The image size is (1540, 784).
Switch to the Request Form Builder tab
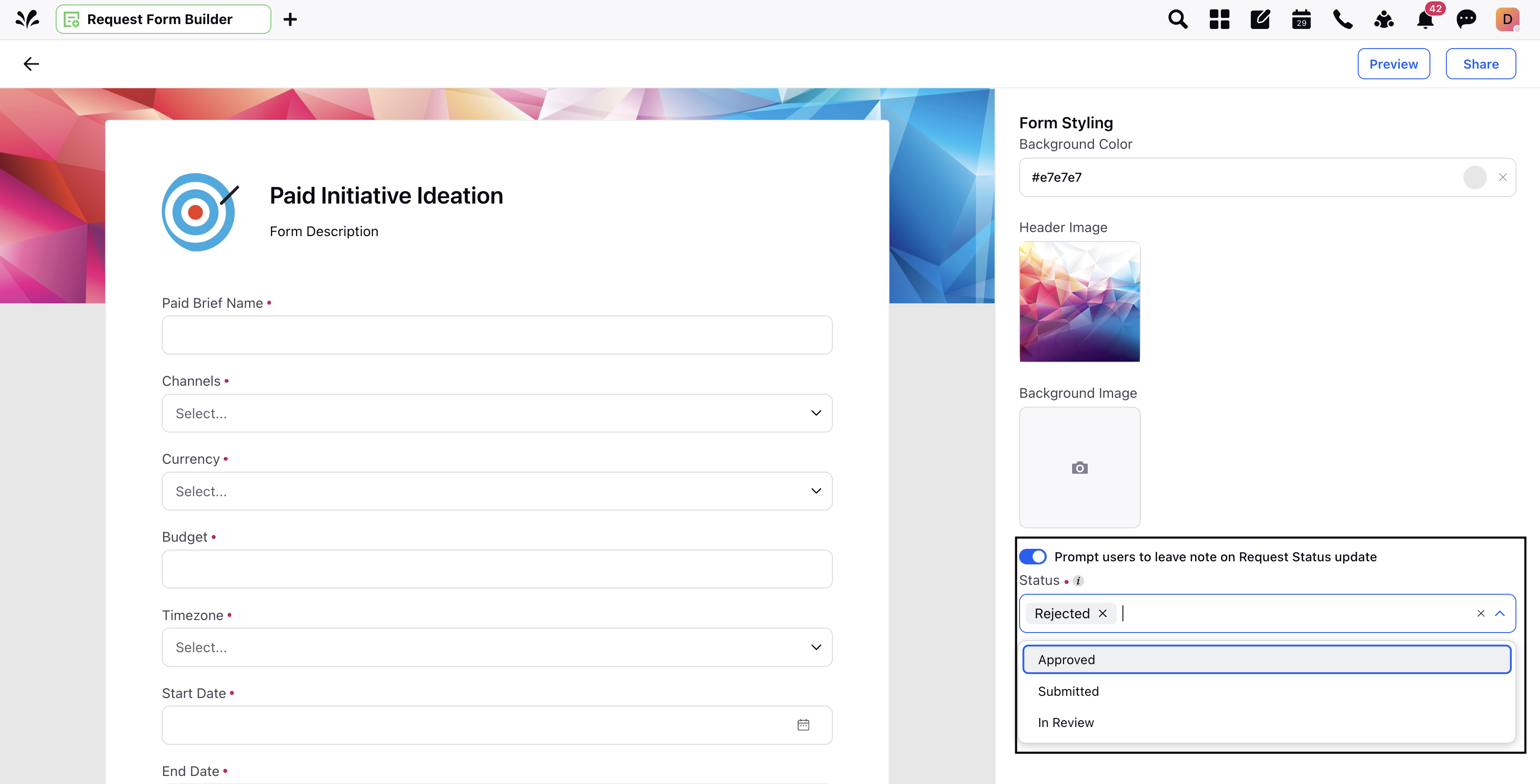[163, 19]
